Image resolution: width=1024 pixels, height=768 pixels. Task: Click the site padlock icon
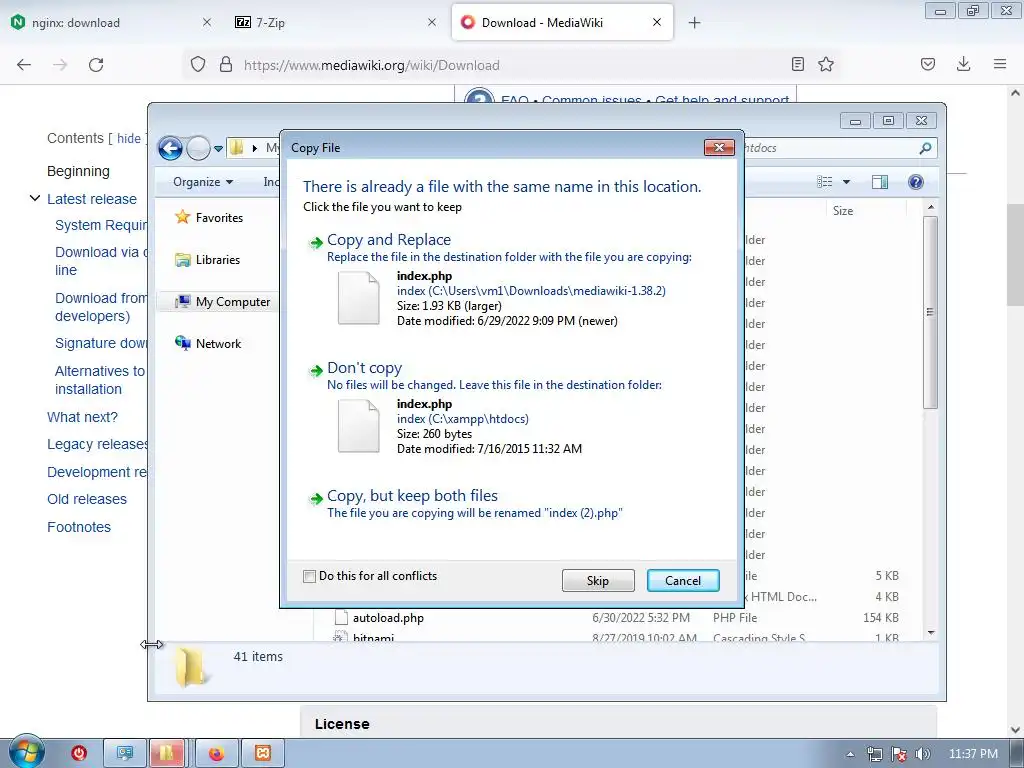click(226, 65)
